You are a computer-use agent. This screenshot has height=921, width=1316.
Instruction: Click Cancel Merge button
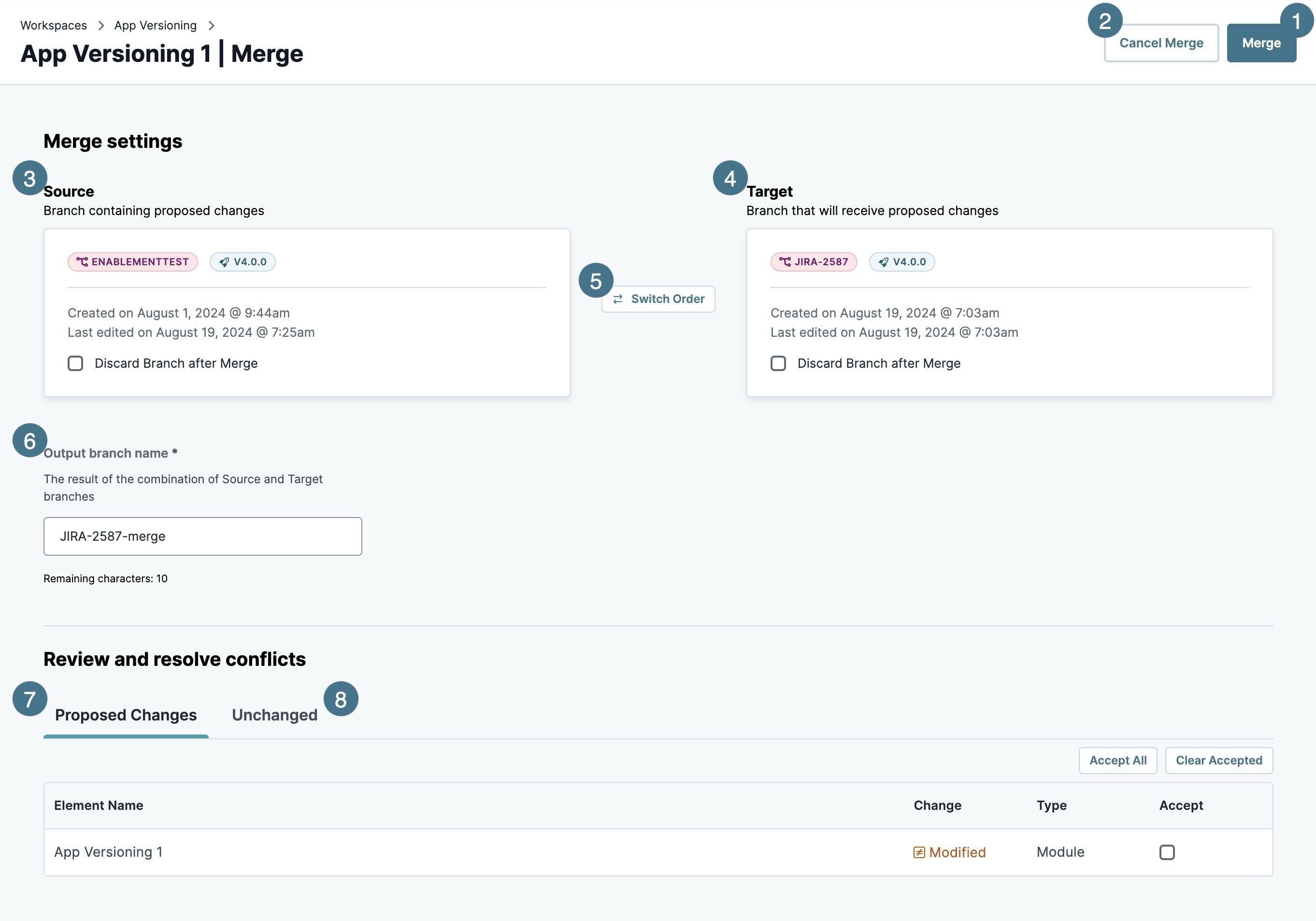pos(1160,43)
